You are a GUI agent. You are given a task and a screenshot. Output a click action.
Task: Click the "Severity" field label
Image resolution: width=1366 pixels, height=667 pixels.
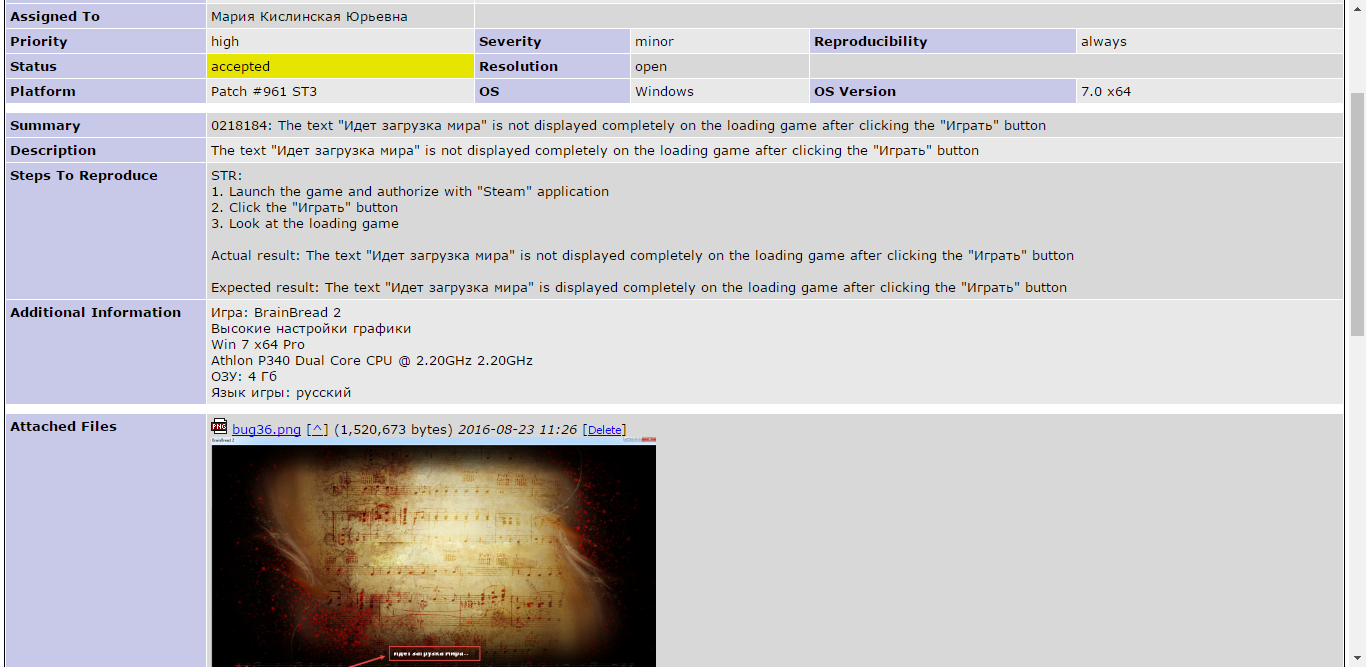click(x=510, y=42)
